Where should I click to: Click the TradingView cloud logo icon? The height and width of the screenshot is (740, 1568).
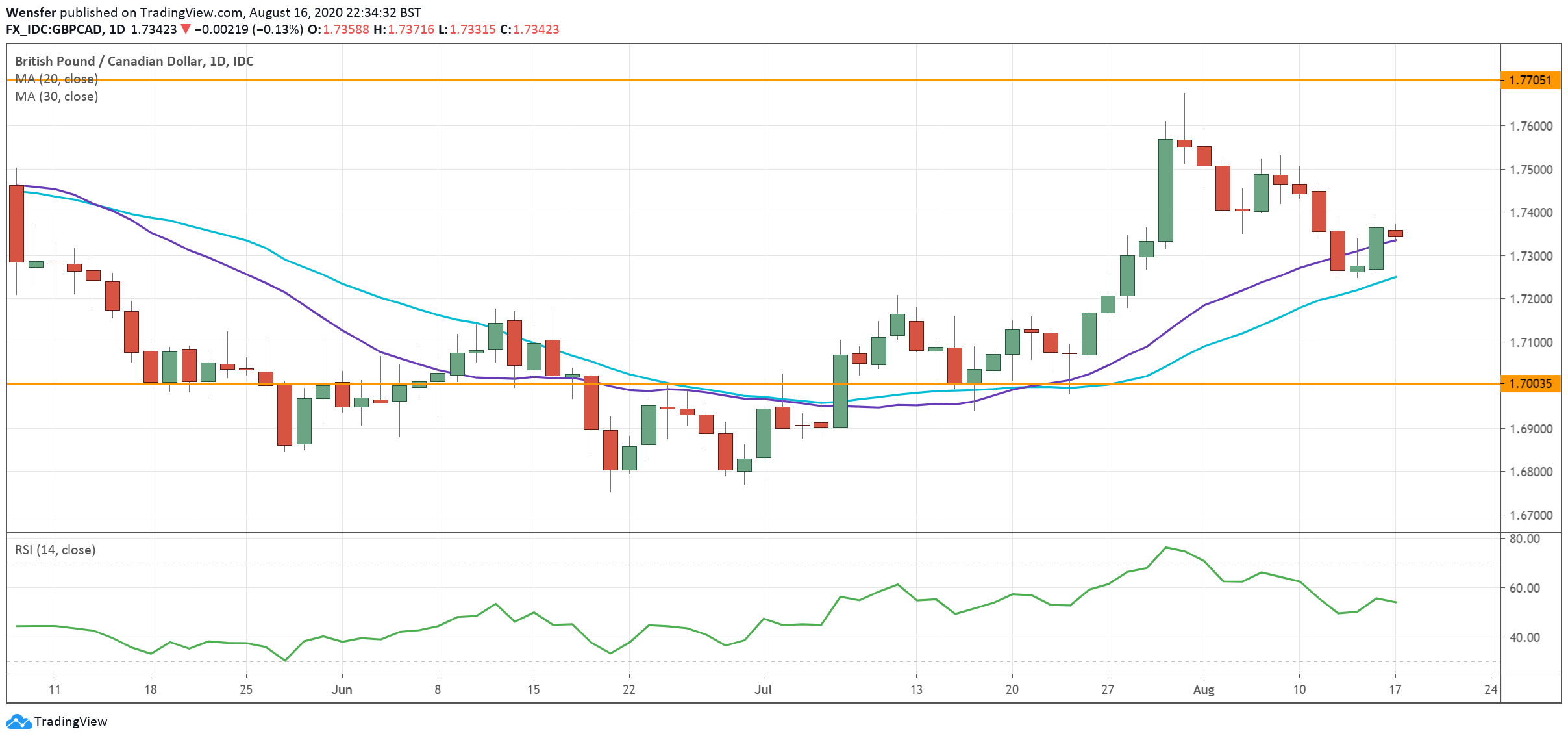18,721
